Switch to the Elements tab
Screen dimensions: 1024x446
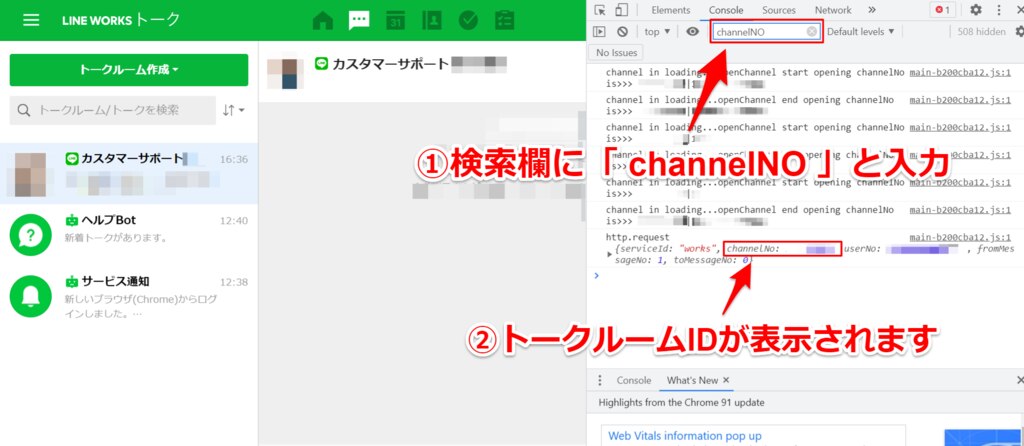(671, 10)
